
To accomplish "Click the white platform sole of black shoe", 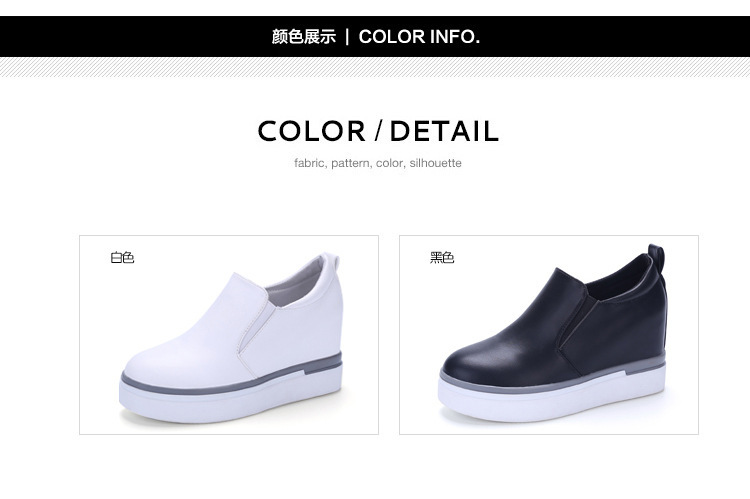I will pos(550,399).
